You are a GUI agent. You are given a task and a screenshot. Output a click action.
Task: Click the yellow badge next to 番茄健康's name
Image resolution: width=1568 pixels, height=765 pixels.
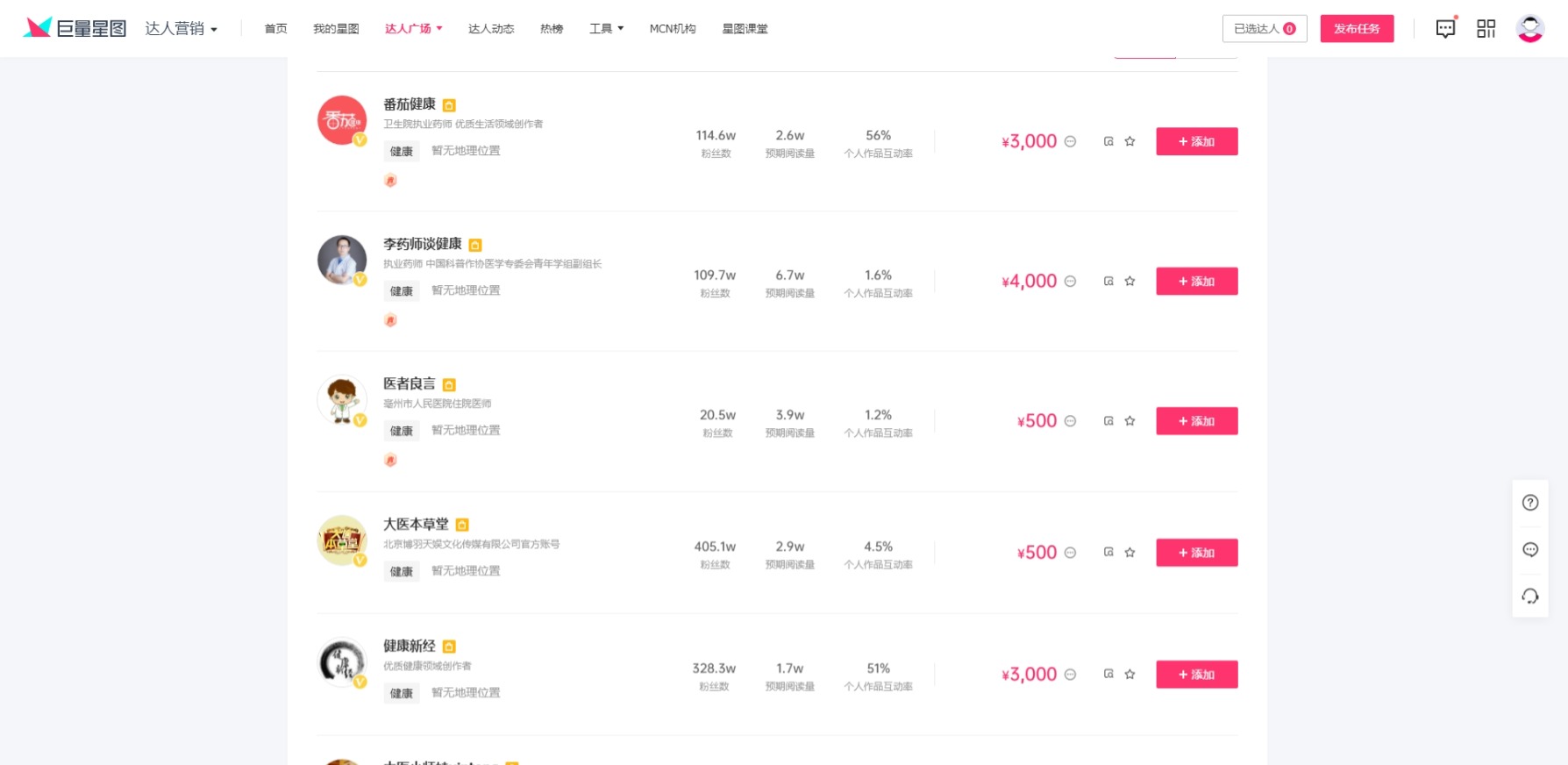[448, 104]
